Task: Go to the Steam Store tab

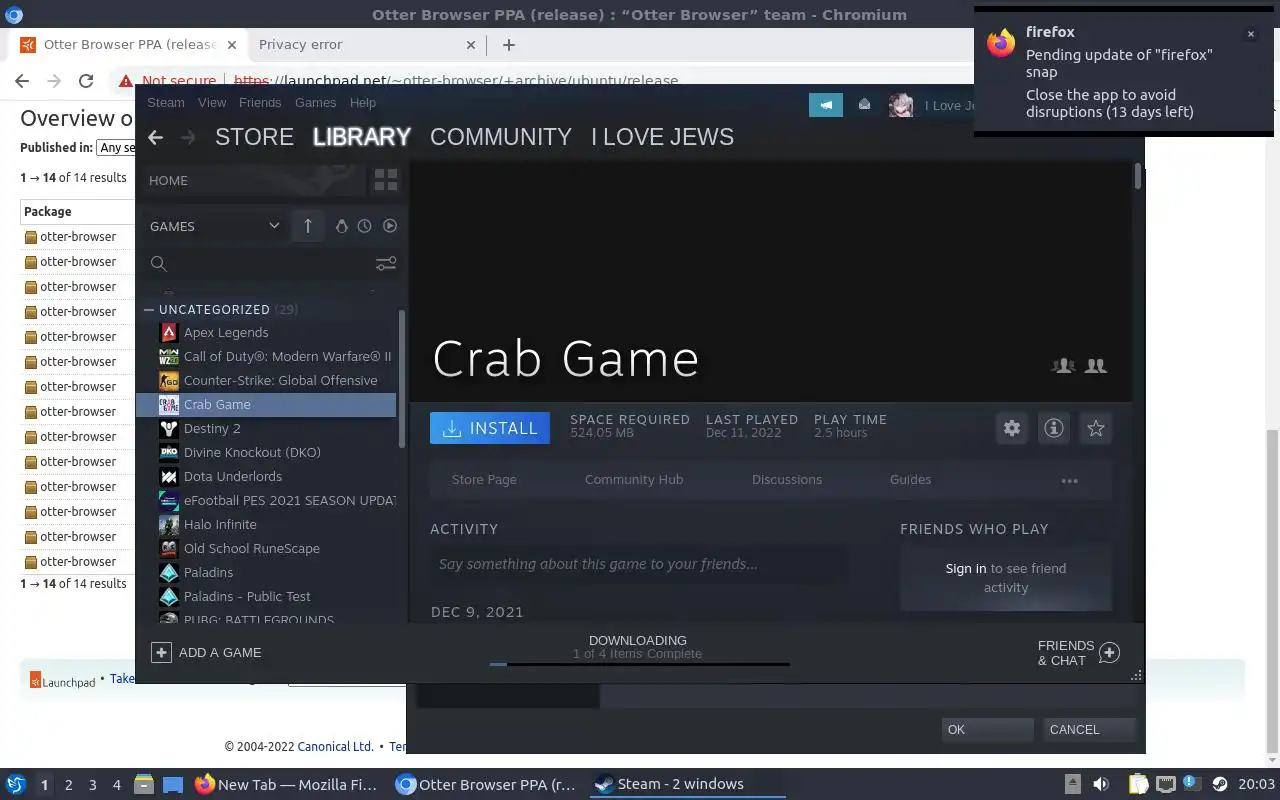Action: tap(254, 137)
